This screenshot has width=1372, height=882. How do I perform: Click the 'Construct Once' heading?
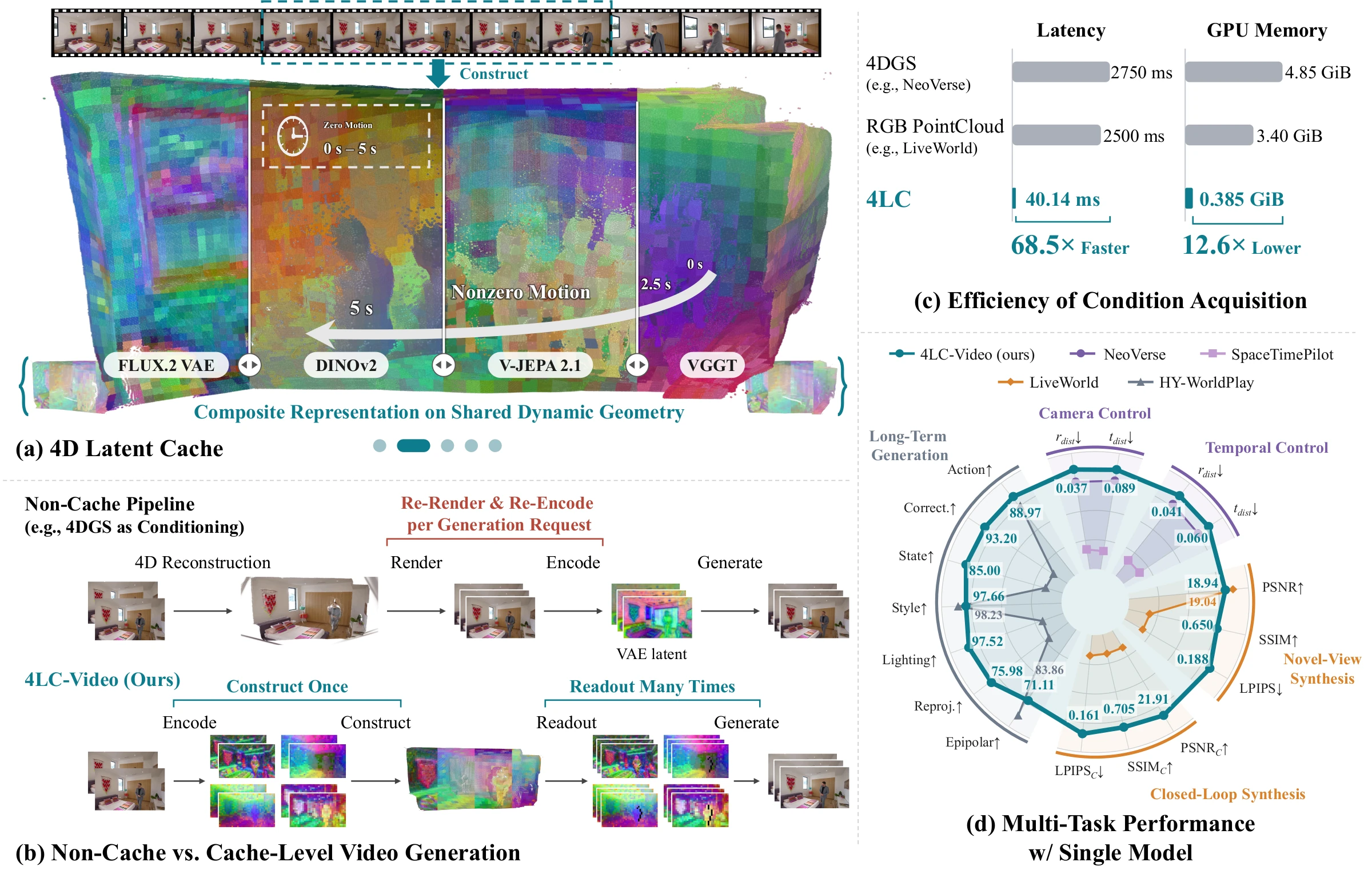(x=287, y=686)
